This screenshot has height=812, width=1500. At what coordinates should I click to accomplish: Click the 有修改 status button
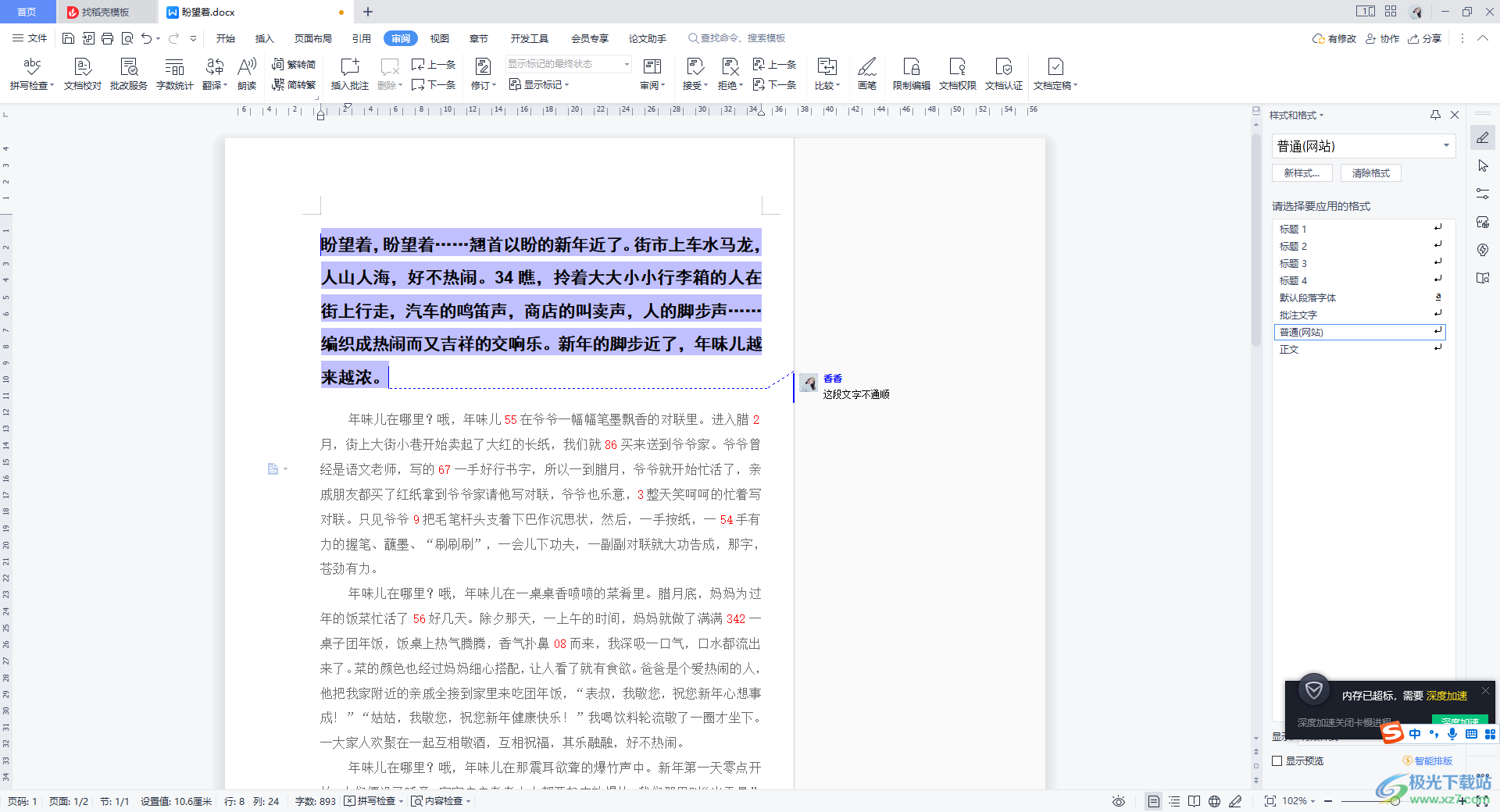(x=1334, y=38)
